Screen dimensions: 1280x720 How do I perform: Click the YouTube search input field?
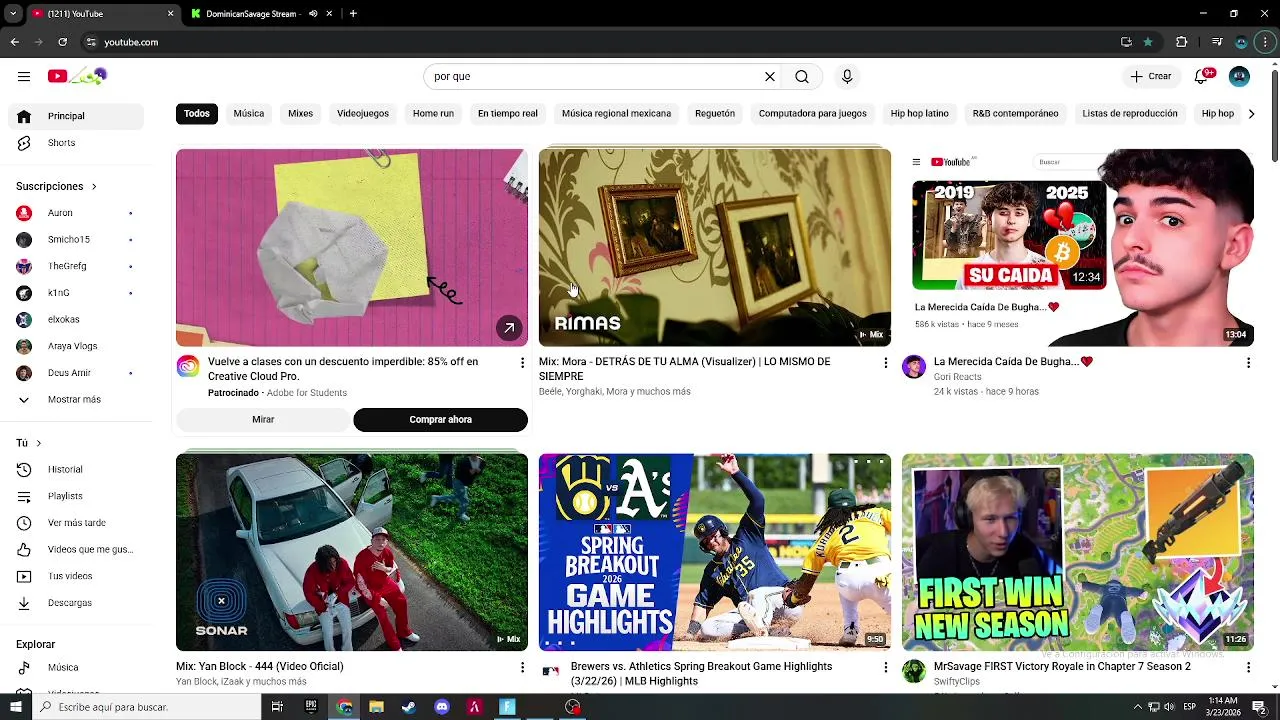[594, 76]
